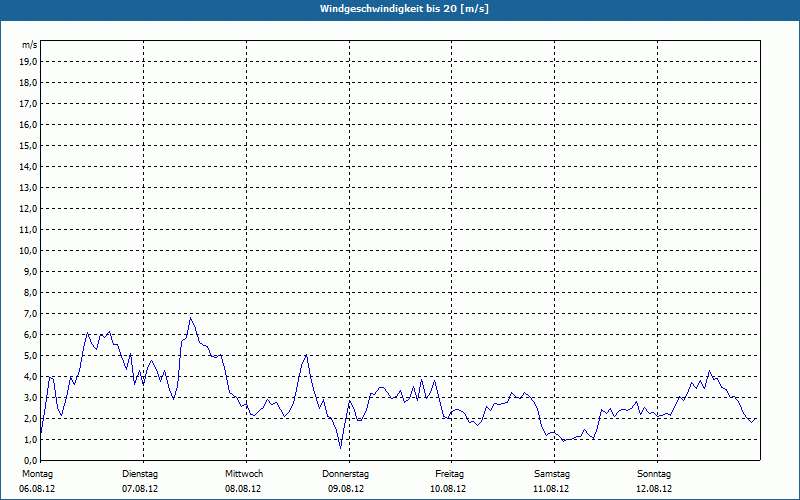Click the 'Sonntag' day label
This screenshot has height=500, width=800.
[654, 474]
